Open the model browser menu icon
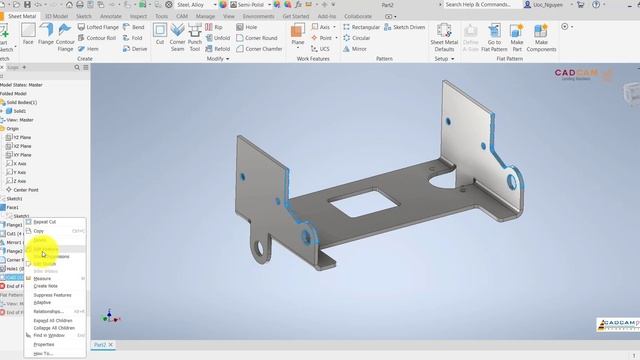Viewport: 640px width, 360px height. [x=86, y=67]
